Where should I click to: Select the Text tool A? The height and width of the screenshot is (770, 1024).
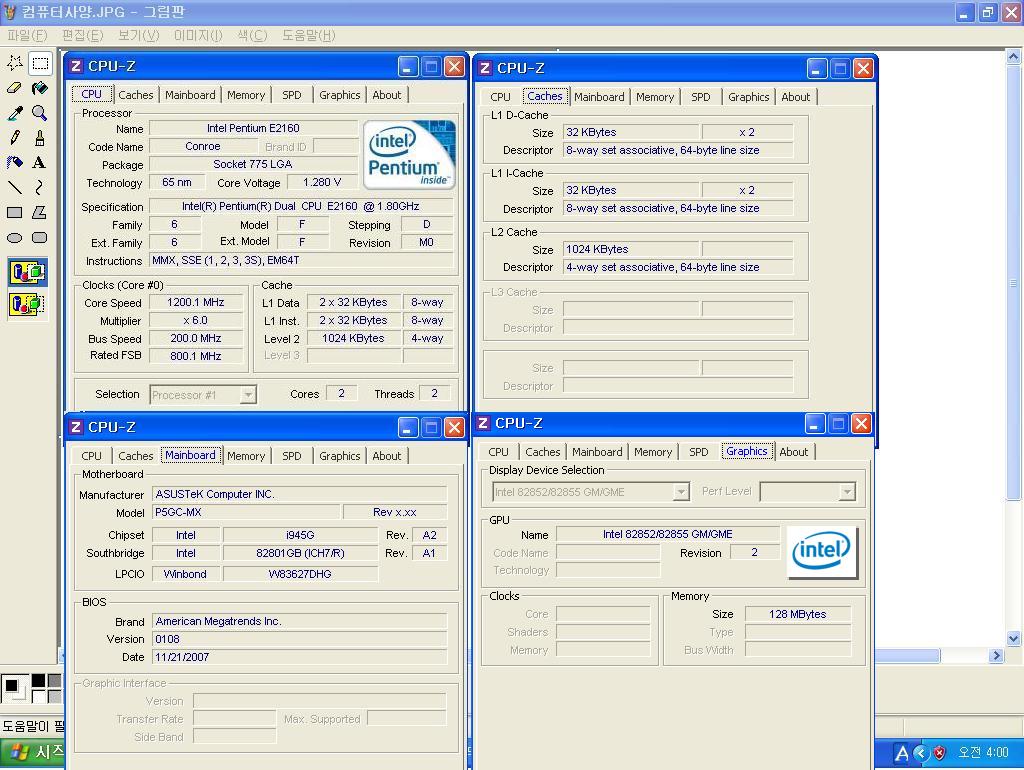pos(40,163)
